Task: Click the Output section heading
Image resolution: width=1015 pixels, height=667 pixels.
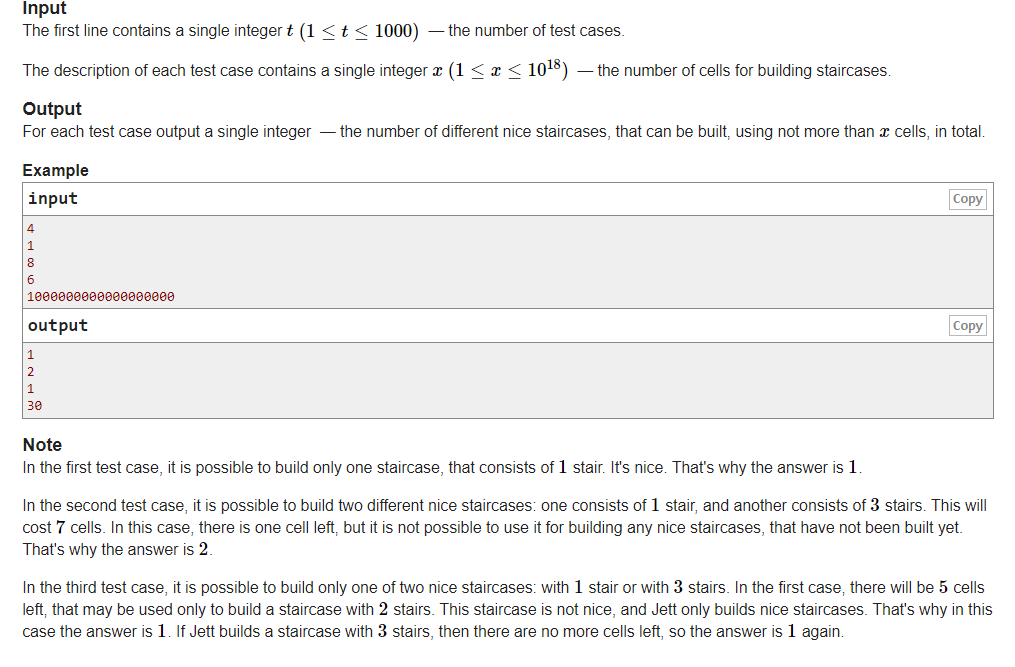Action: [52, 108]
